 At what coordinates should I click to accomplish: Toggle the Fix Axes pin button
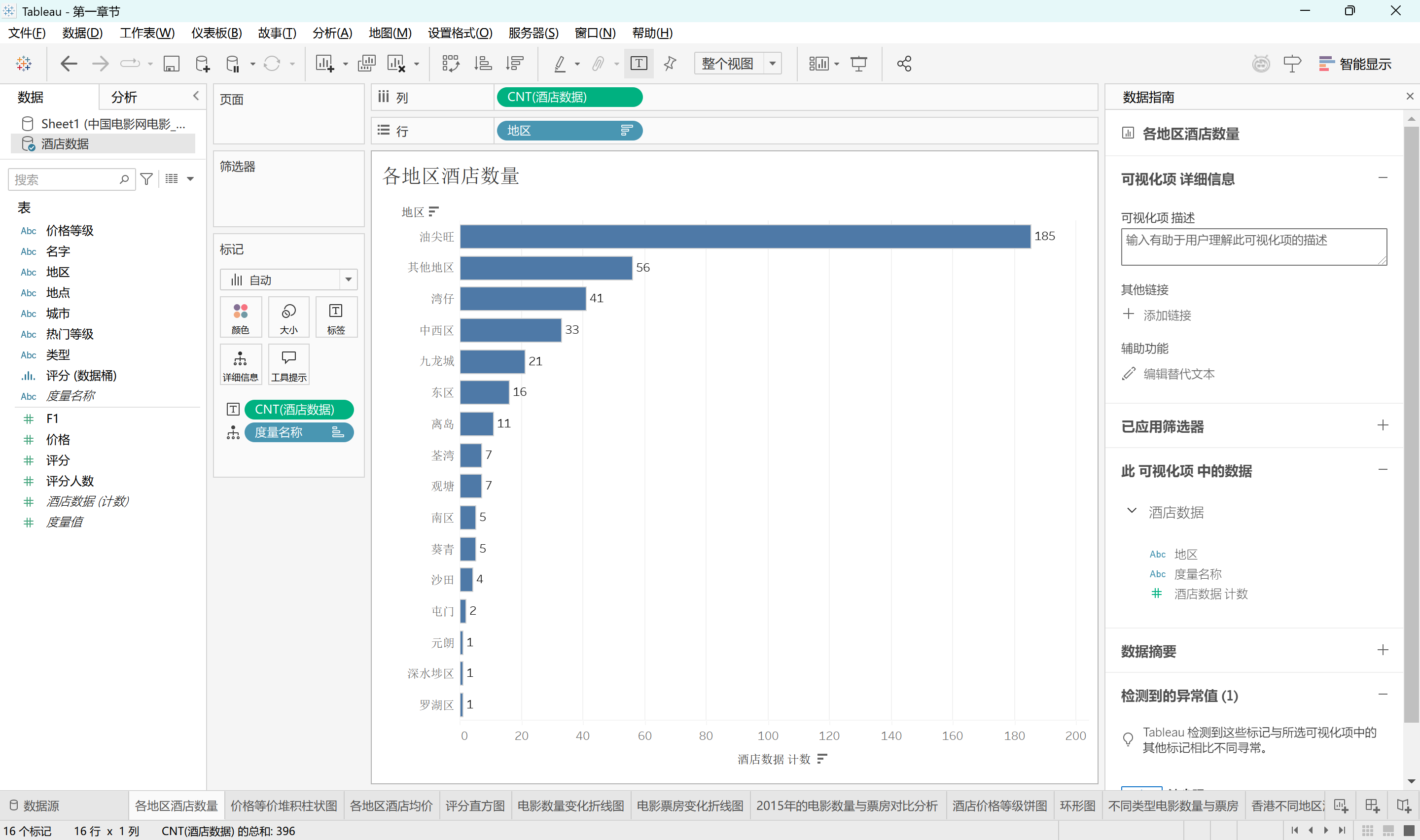pyautogui.click(x=670, y=64)
